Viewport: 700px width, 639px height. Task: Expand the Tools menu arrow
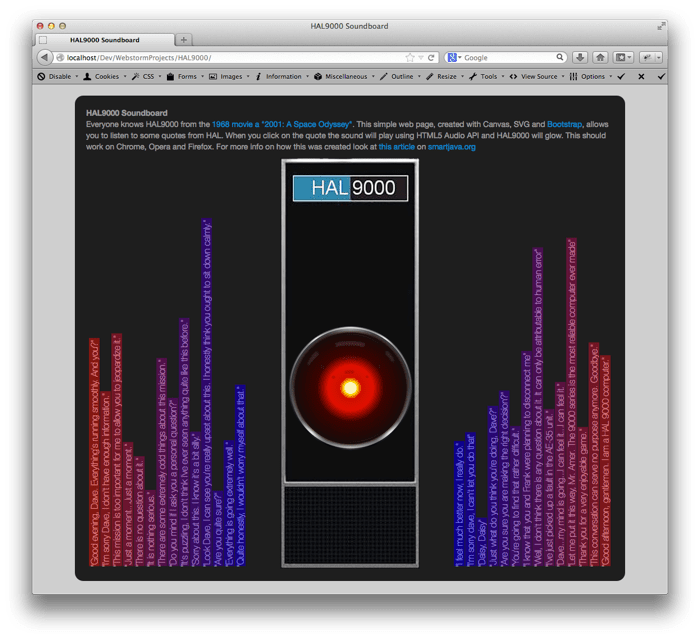503,76
